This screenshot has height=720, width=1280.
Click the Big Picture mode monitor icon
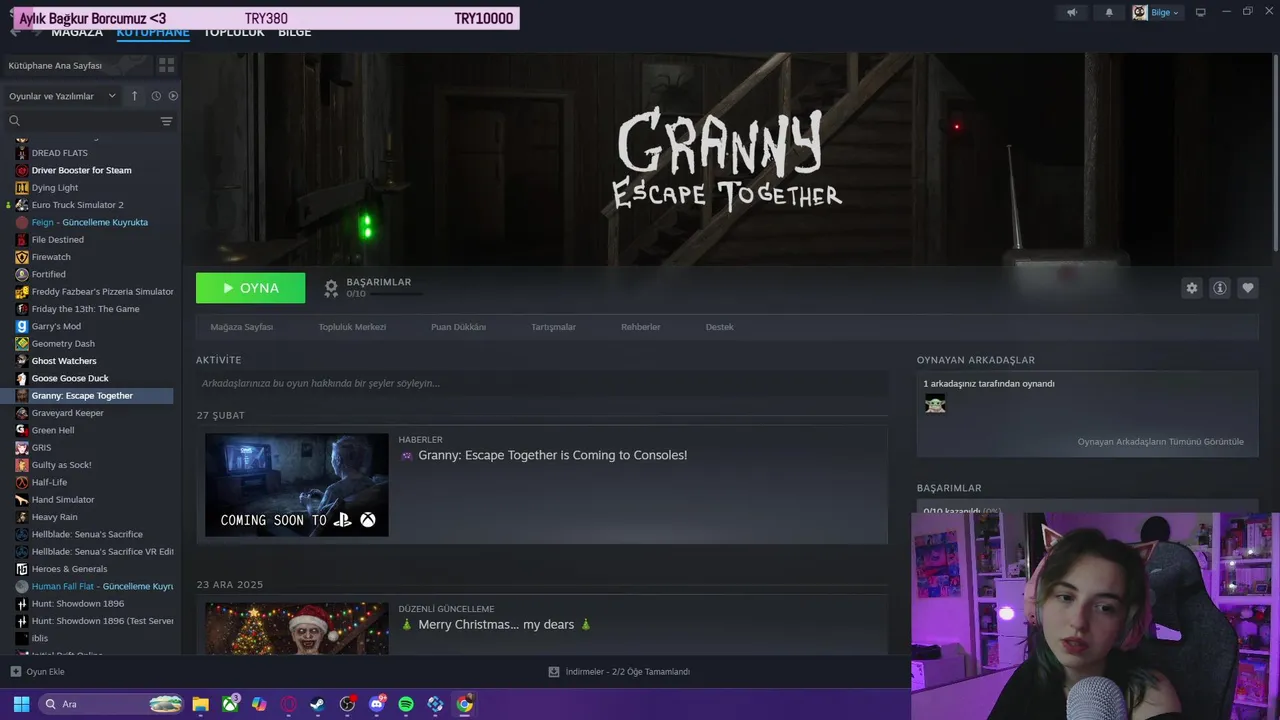click(1201, 12)
